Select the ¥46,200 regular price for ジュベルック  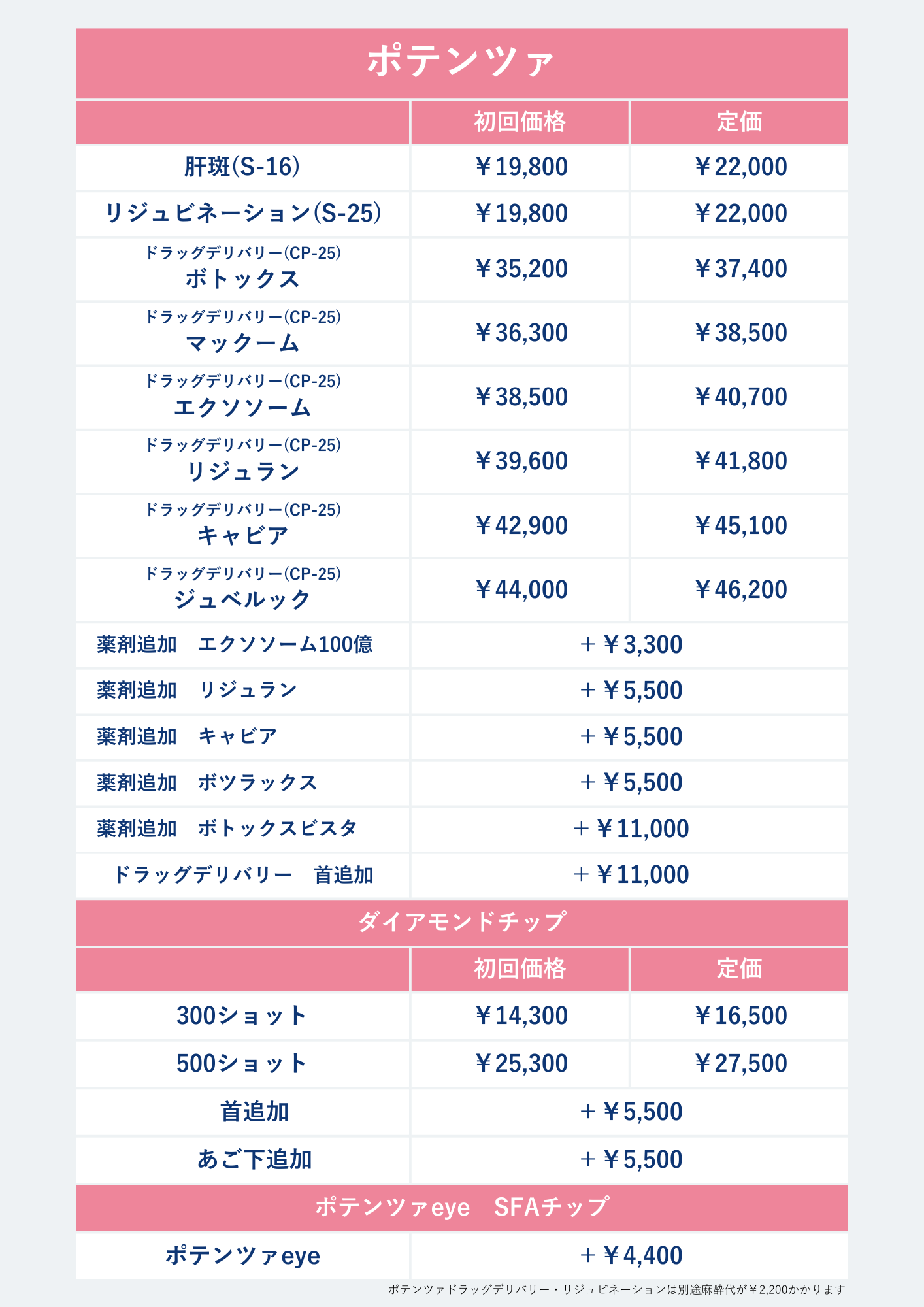740,589
